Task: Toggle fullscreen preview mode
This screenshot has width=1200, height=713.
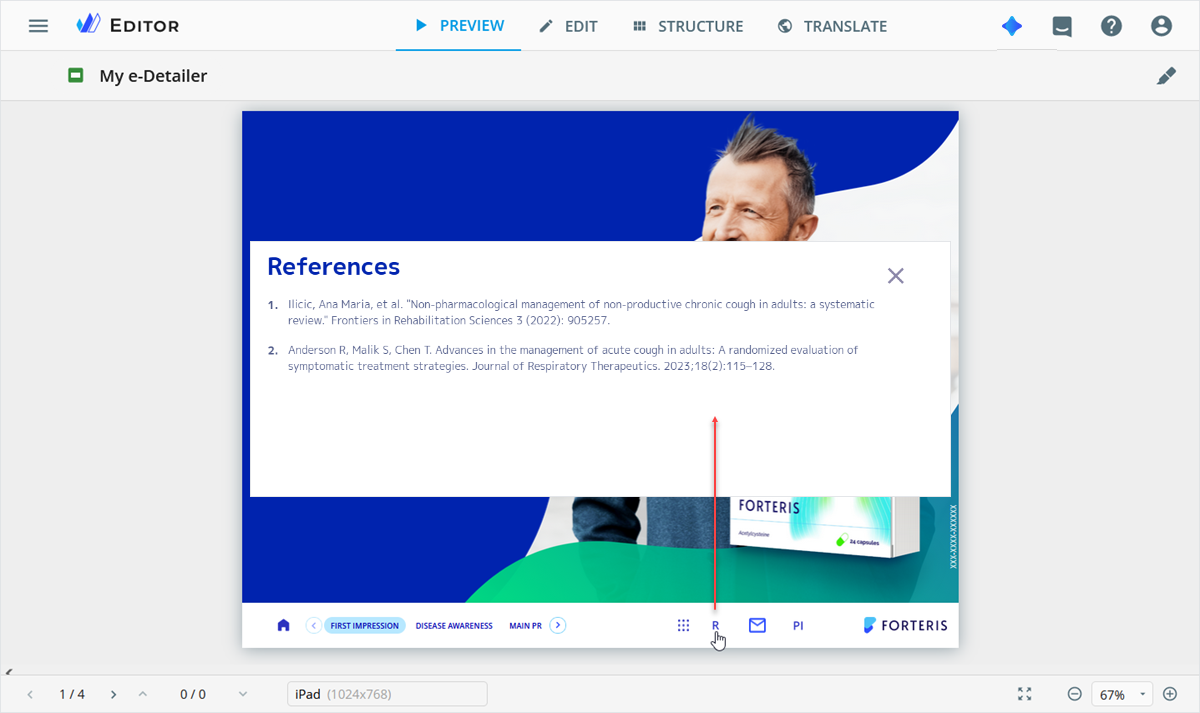Action: (1024, 694)
